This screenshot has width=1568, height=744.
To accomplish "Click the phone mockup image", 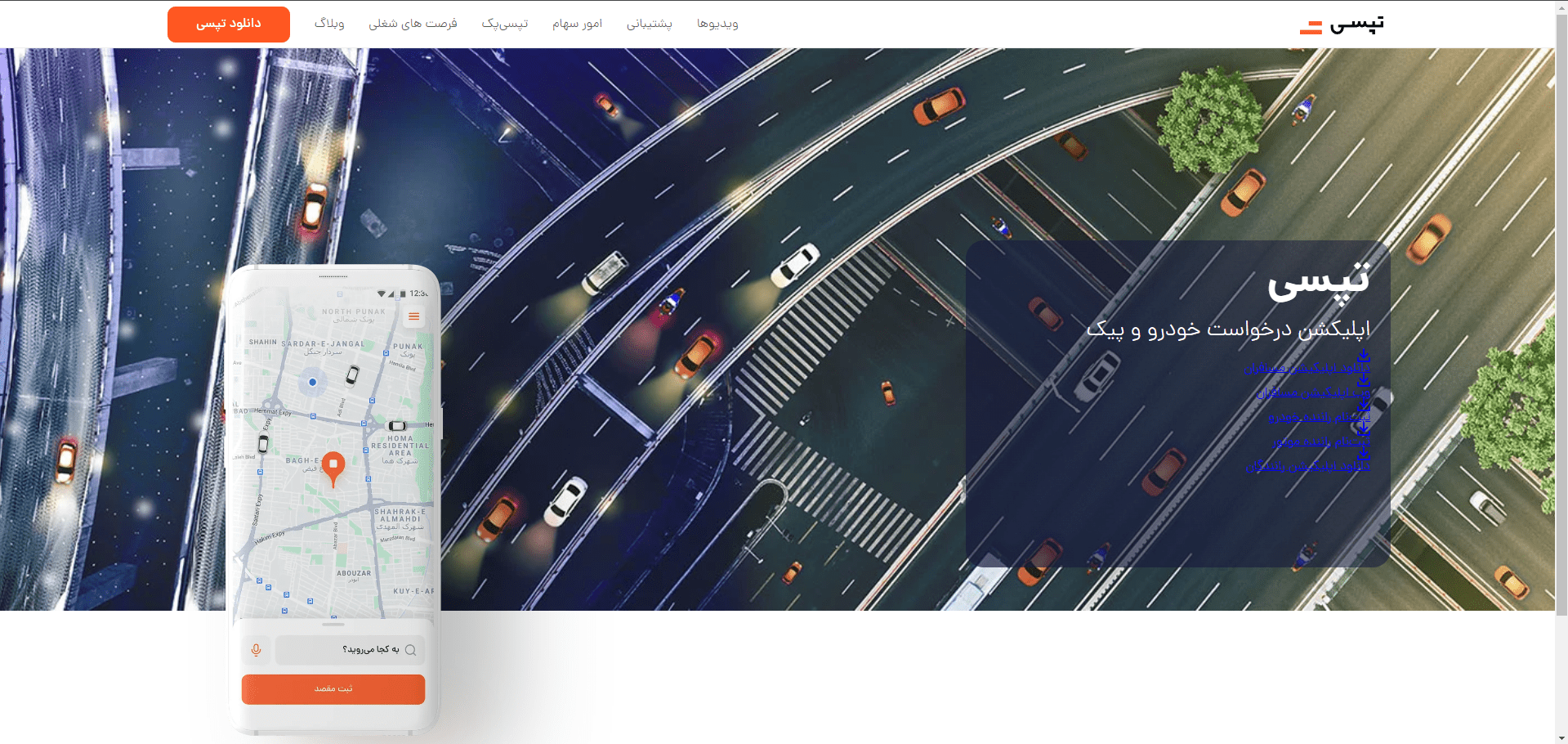I will pyautogui.click(x=333, y=499).
